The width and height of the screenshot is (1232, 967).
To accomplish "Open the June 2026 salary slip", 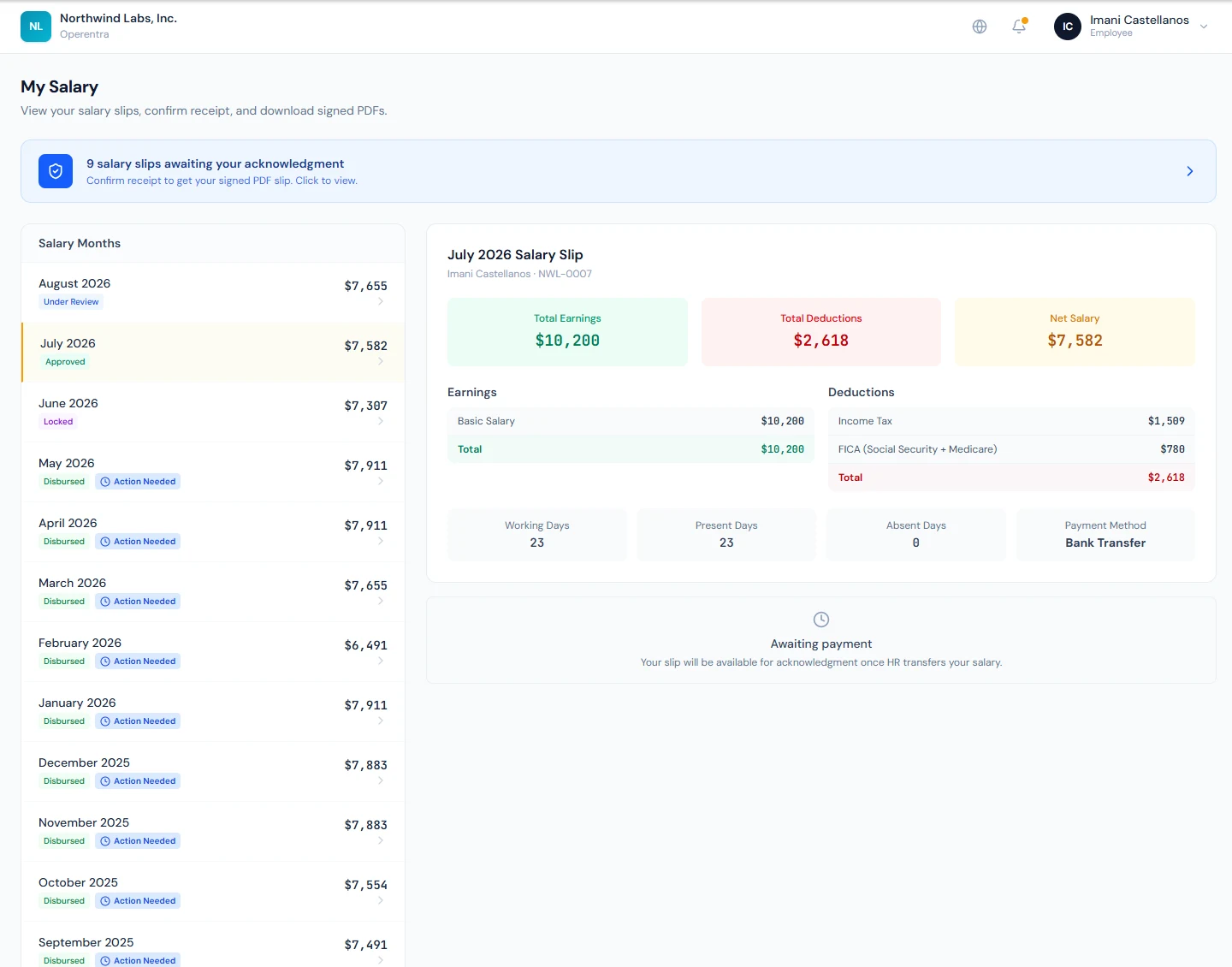I will (213, 412).
